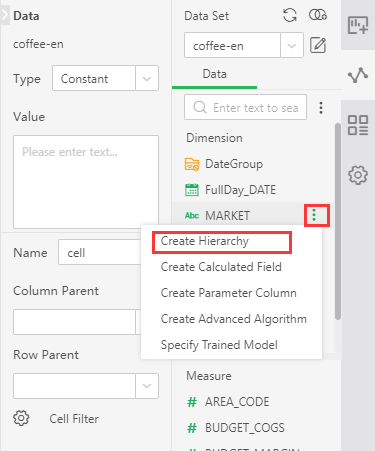Expand the Type Constant dropdown
The height and width of the screenshot is (451, 375).
tap(147, 78)
